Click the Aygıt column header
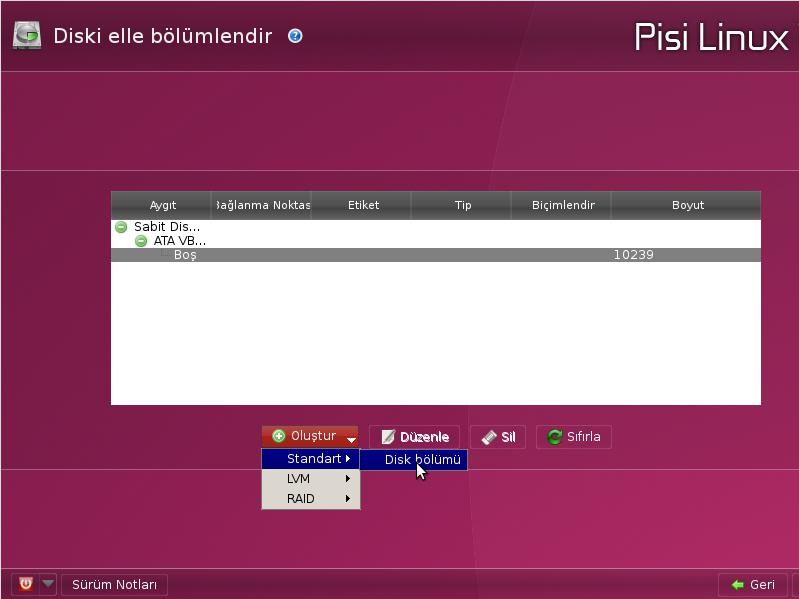This screenshot has height=599, width=799. click(162, 205)
